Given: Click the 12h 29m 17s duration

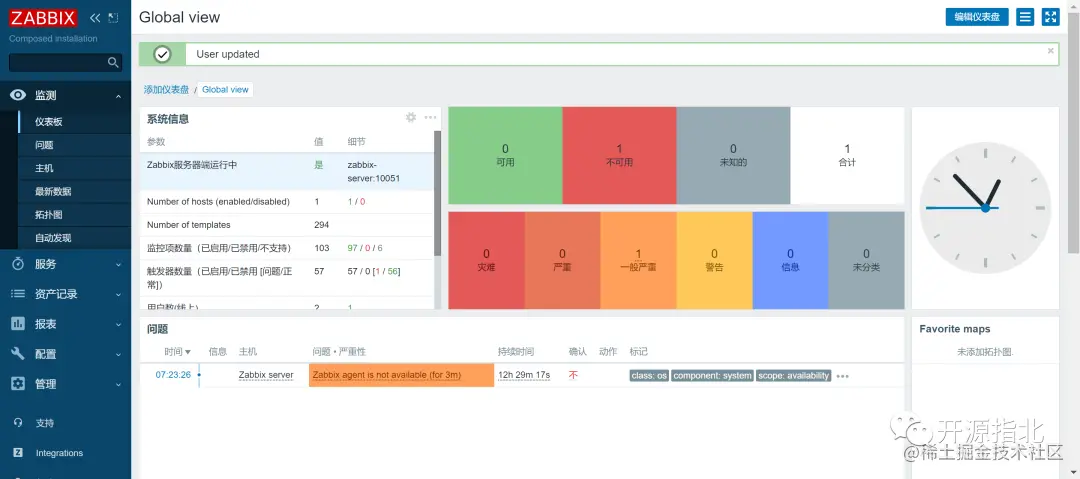Looking at the screenshot, I should [x=524, y=375].
